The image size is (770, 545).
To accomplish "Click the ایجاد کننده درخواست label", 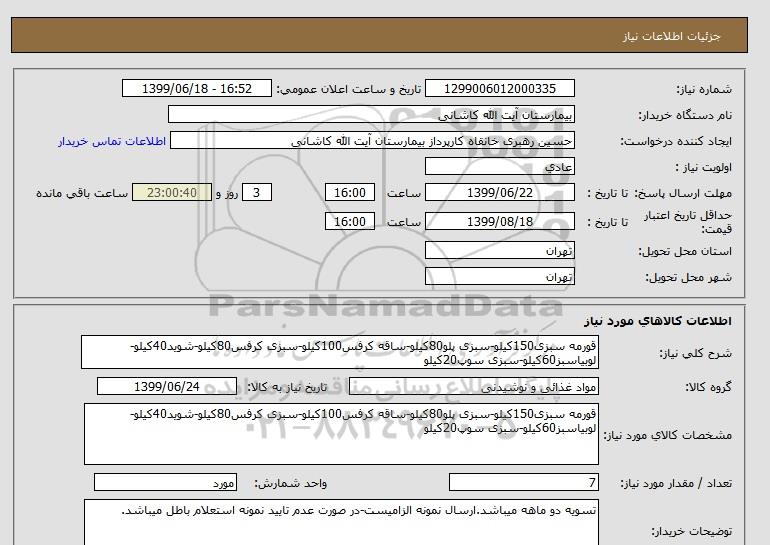I will 676,141.
